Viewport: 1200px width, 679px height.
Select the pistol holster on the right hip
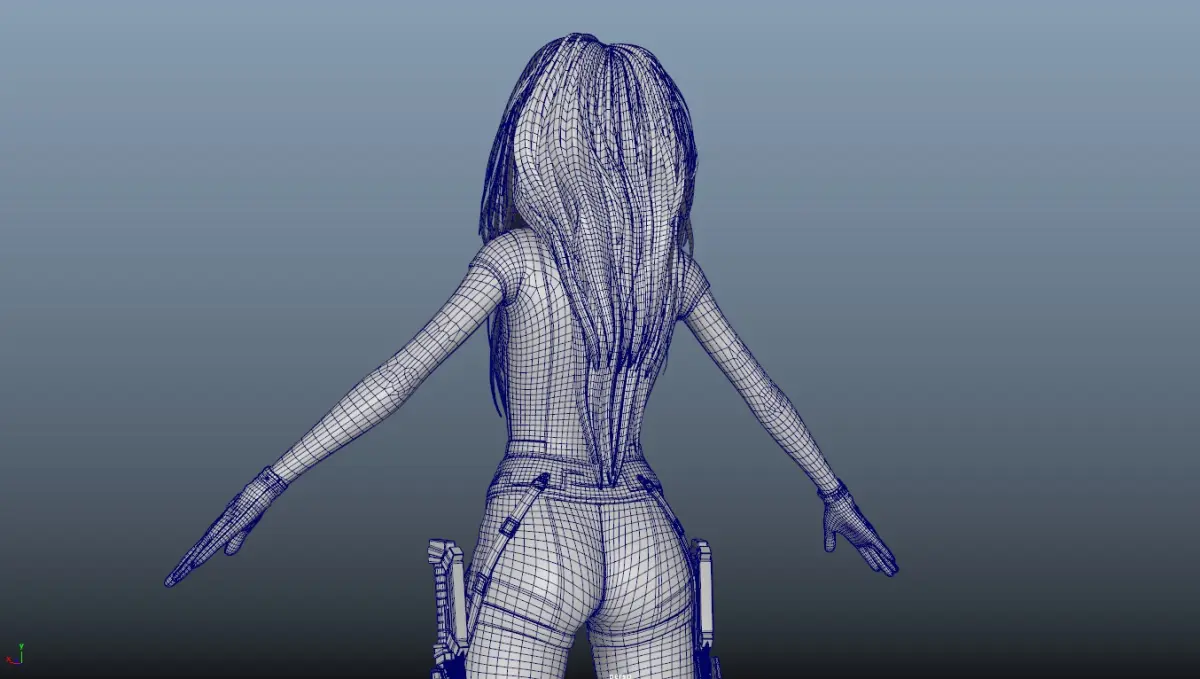coord(704,608)
